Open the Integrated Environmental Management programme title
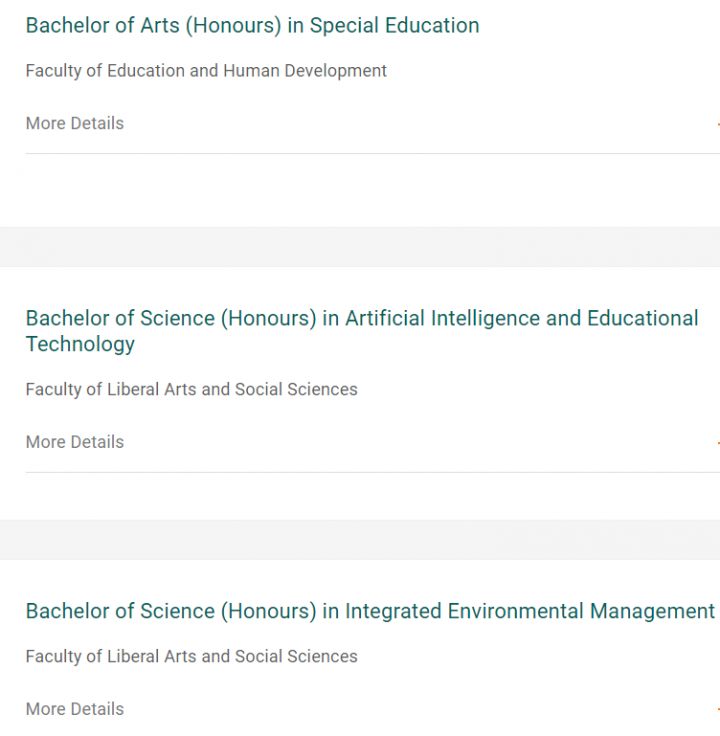 click(370, 611)
